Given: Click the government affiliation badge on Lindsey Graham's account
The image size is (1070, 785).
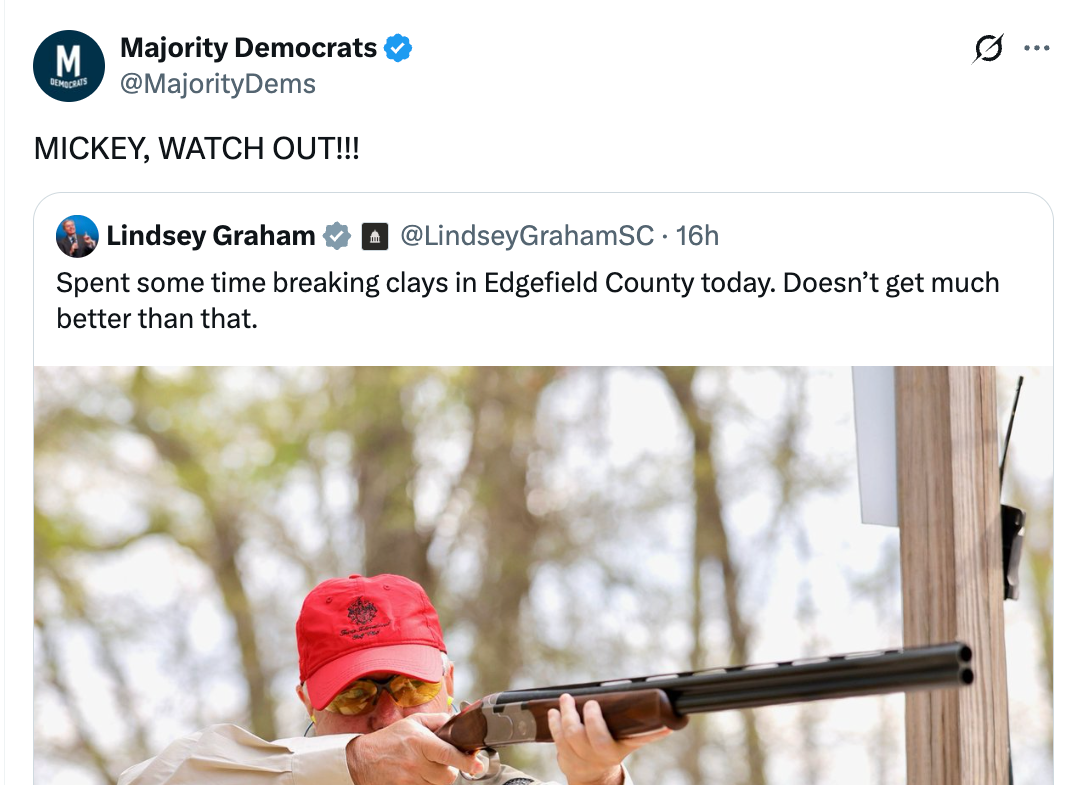Looking at the screenshot, I should pyautogui.click(x=373, y=236).
